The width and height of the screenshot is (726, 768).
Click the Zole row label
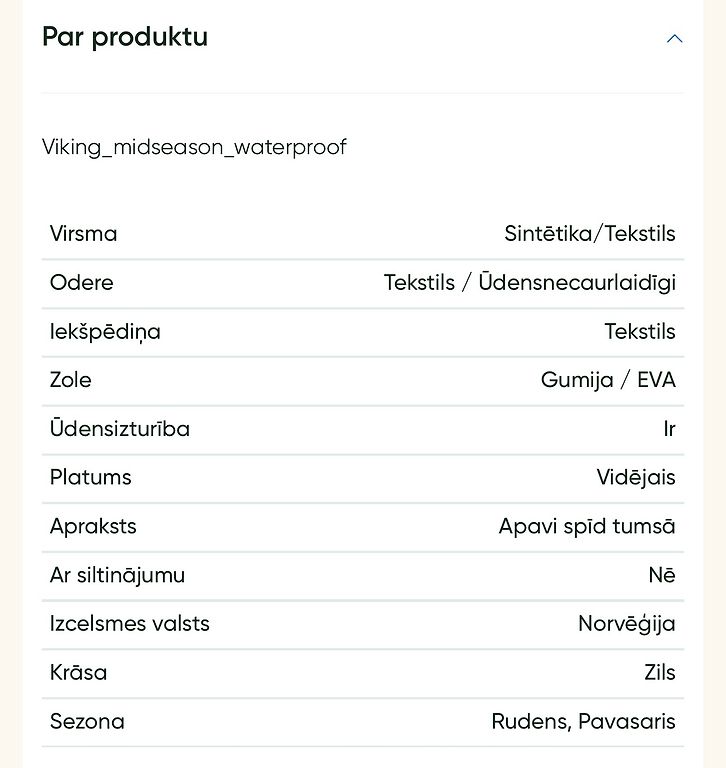(71, 380)
